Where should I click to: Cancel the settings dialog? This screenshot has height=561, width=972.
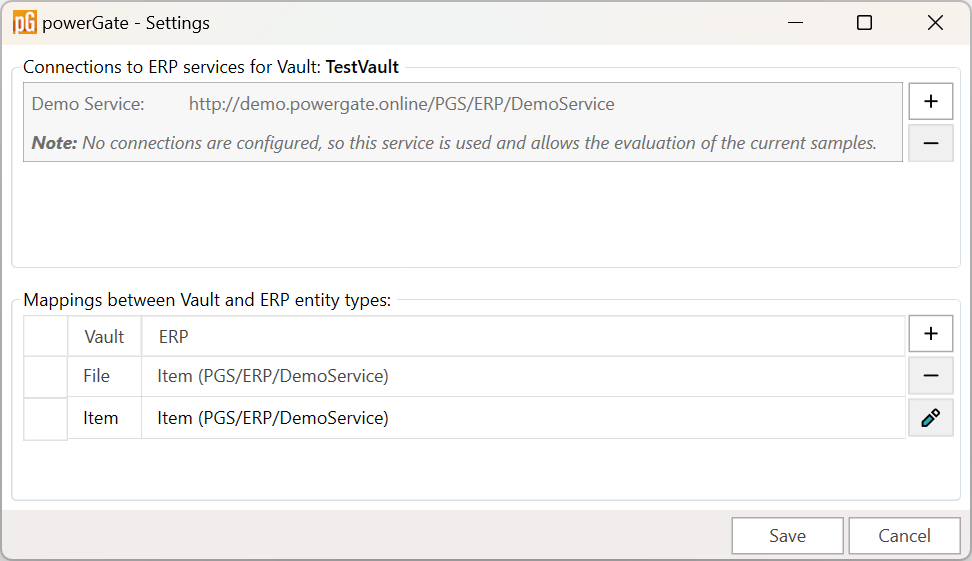(904, 536)
